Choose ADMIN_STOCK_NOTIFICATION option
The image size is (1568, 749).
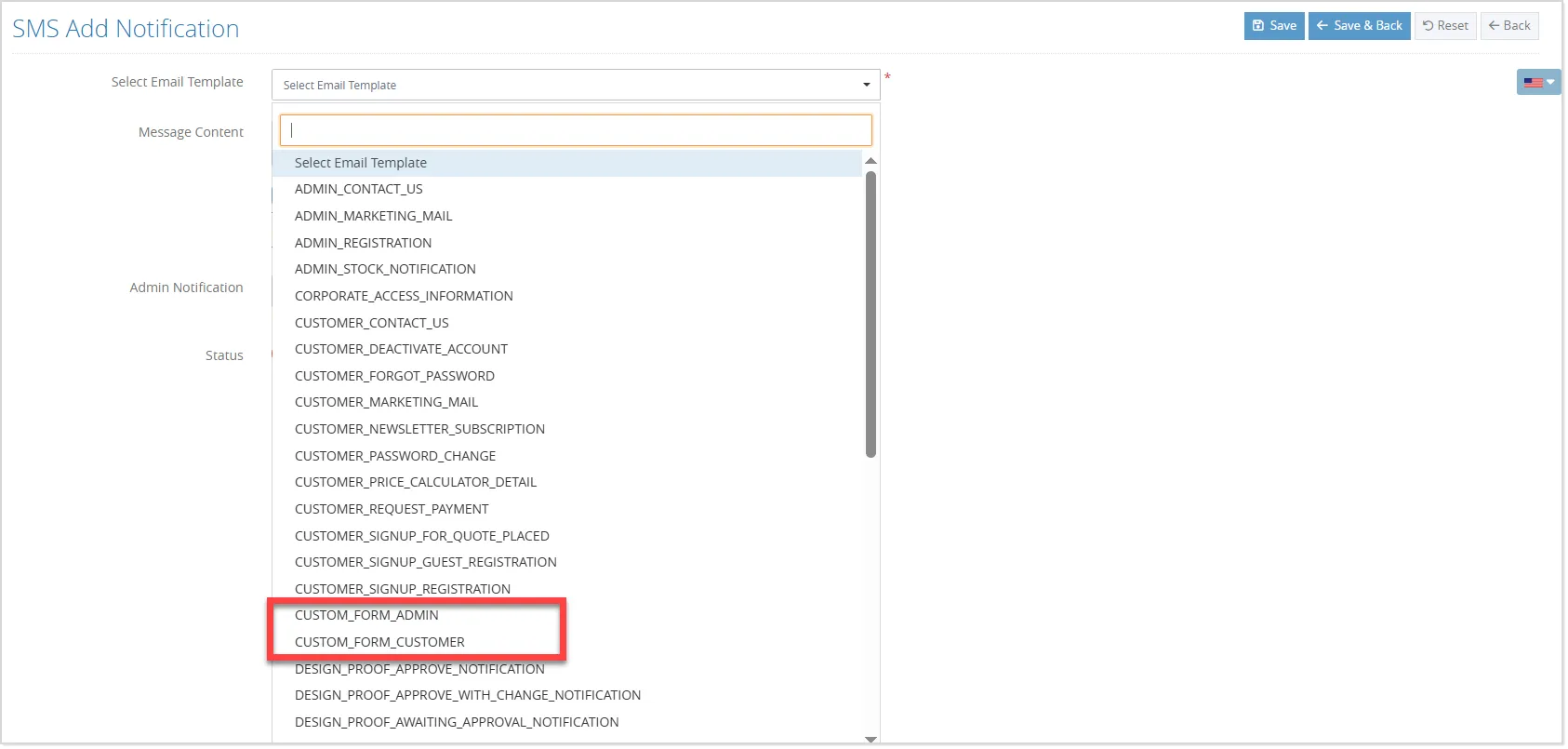click(567, 269)
